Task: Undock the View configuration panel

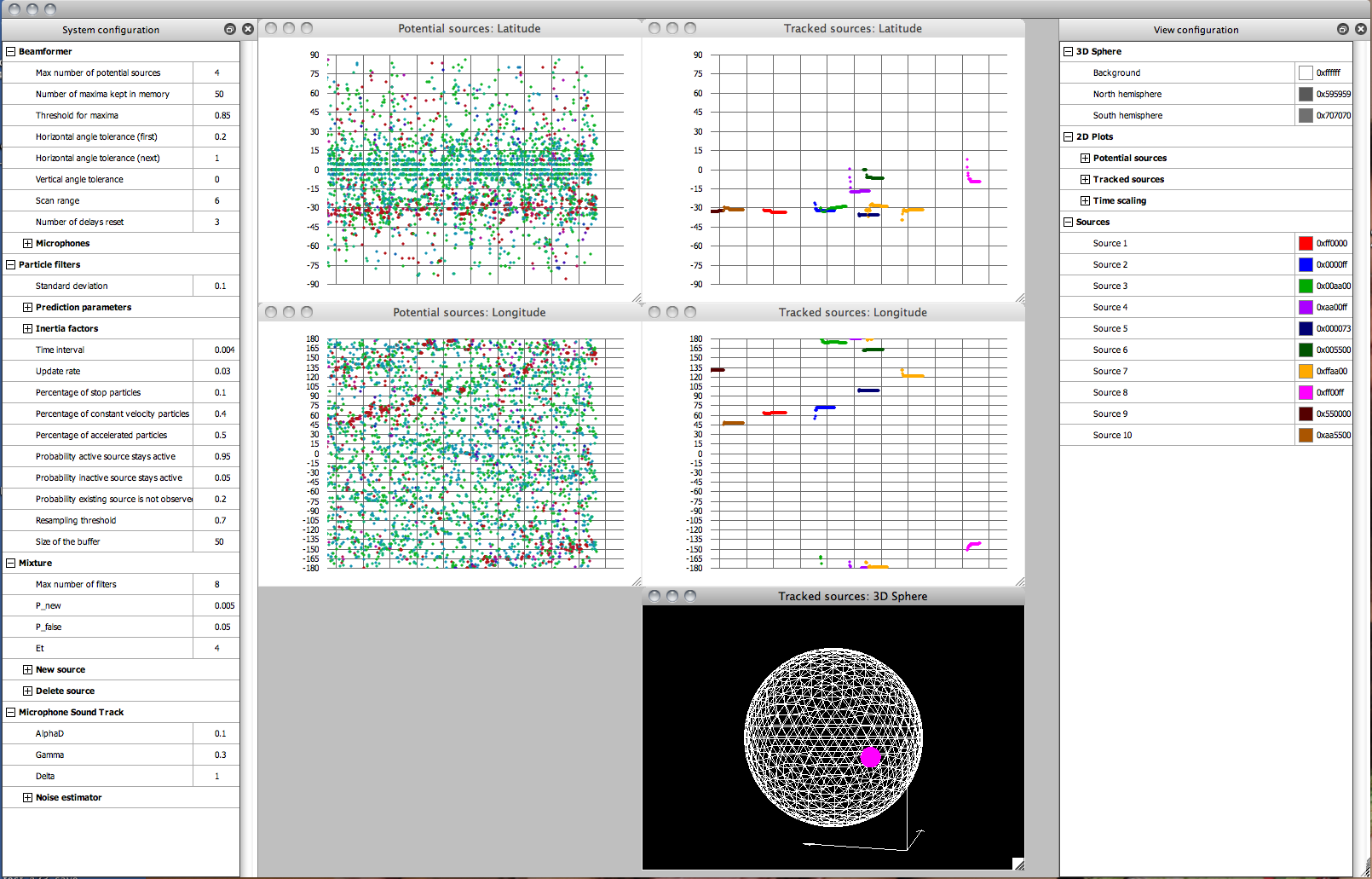Action: click(1343, 29)
